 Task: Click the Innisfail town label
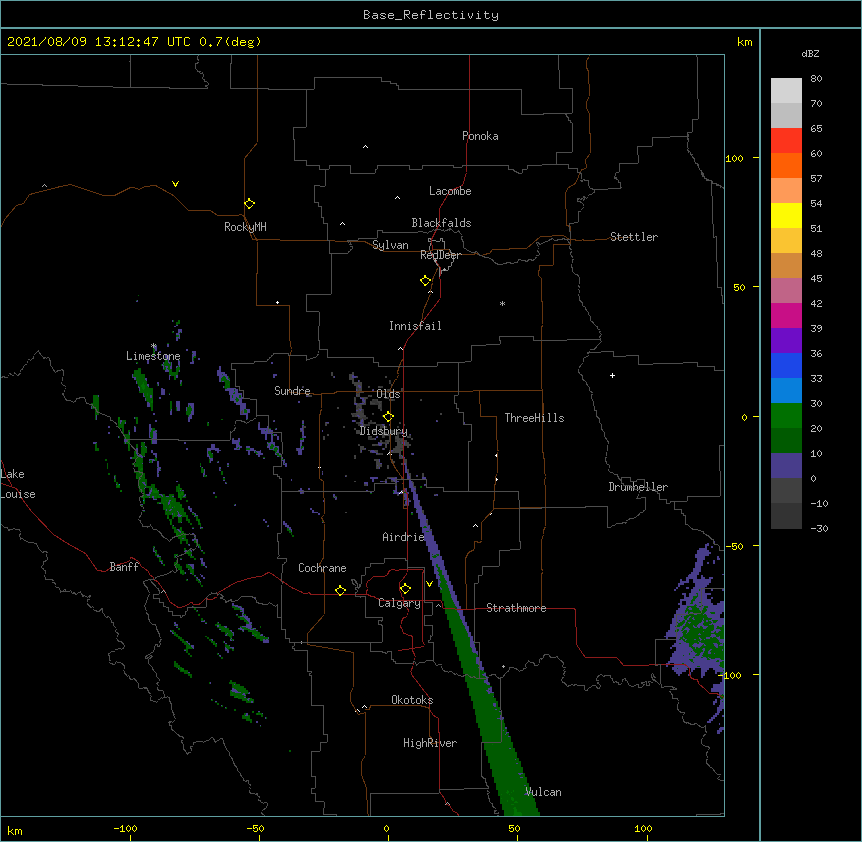415,326
